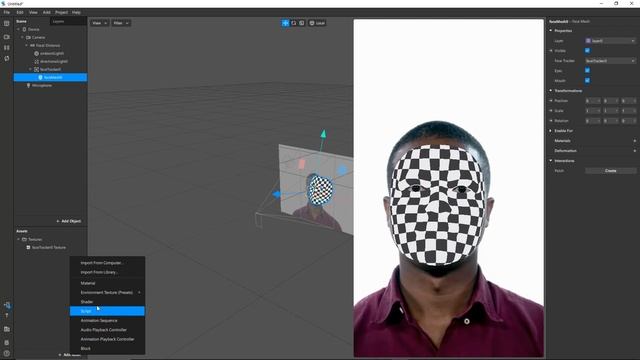Collapse the Camera tree node arrow

click(x=22, y=37)
